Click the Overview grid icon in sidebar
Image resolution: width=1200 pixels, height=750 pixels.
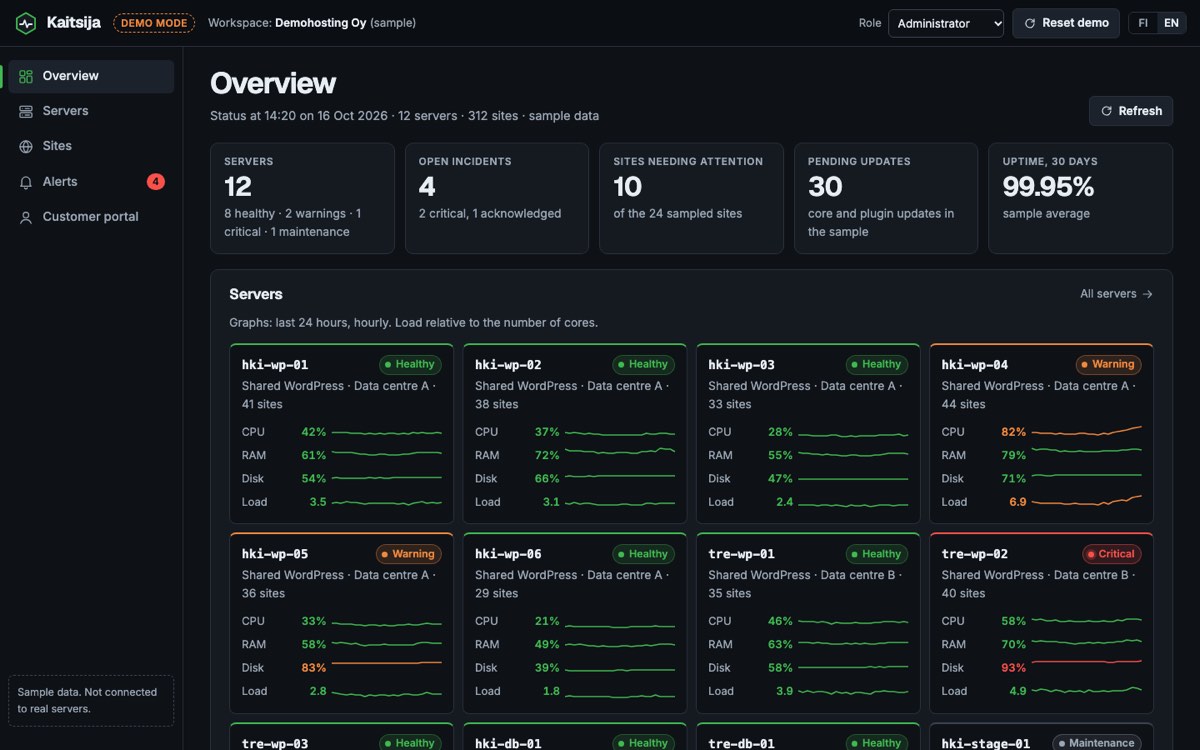coord(26,76)
